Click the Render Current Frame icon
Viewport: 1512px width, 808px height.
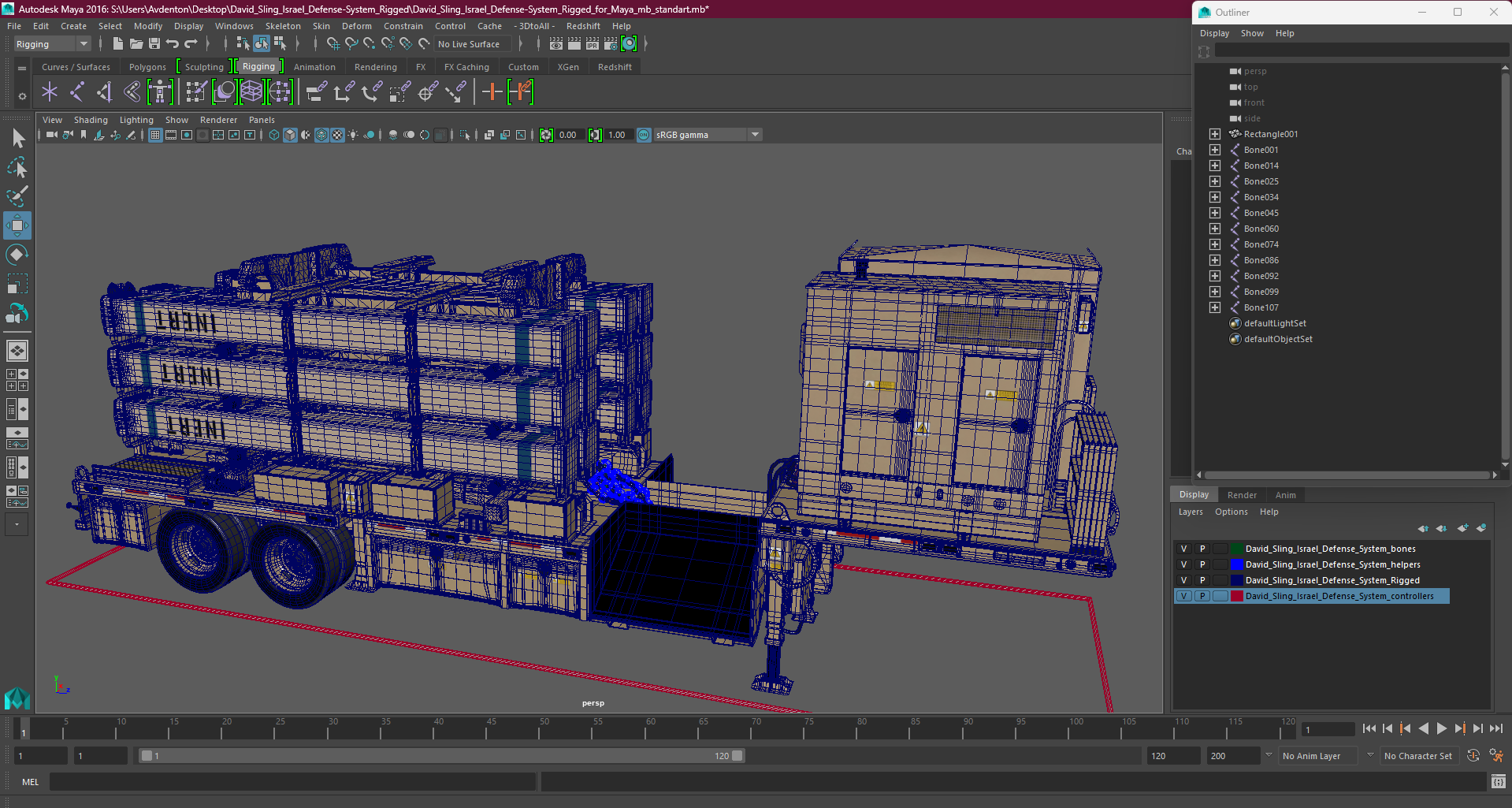coord(574,44)
